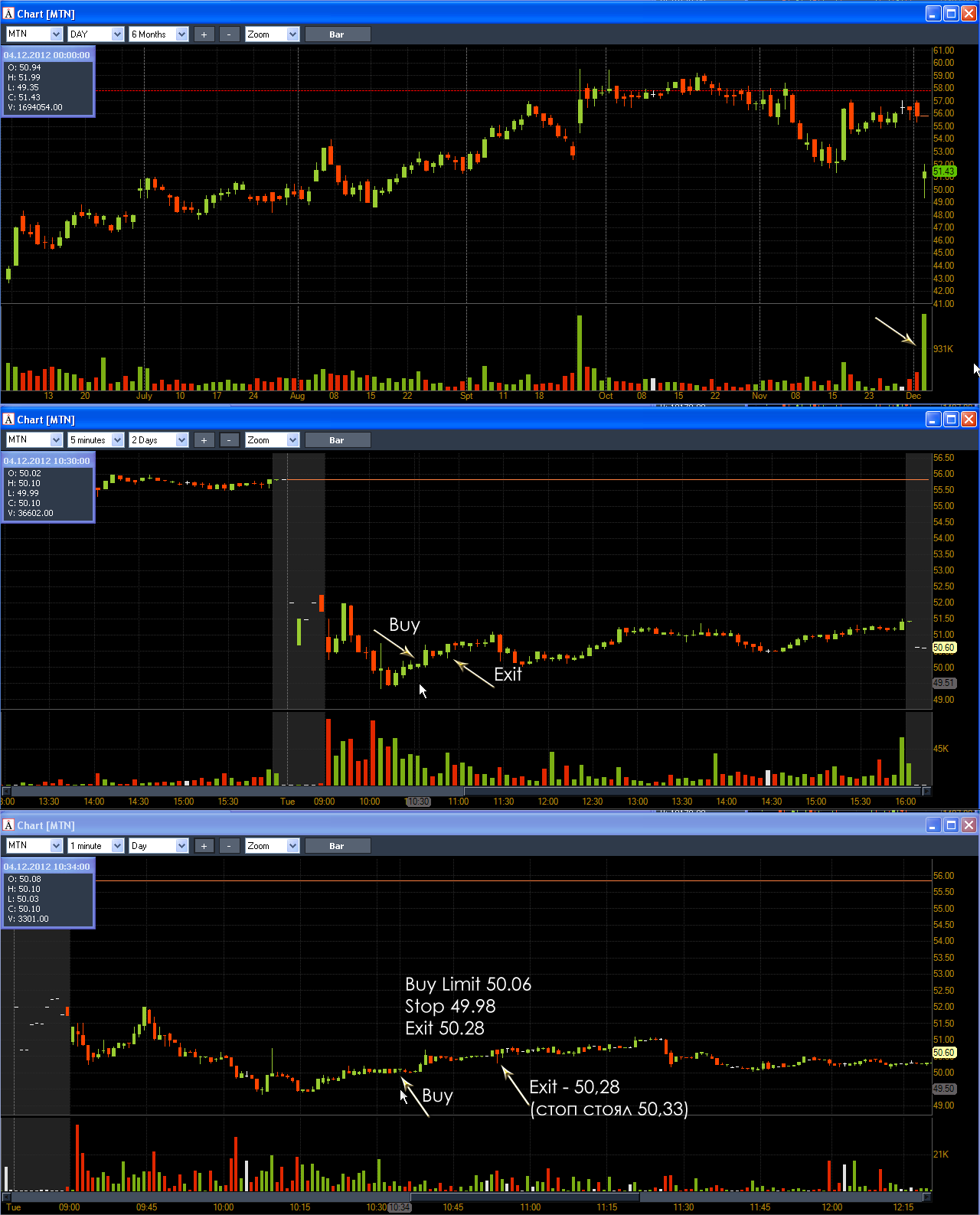This screenshot has width=980, height=1215.
Task: Click the 45K volume label on the 5-minute chart
Action: [941, 749]
